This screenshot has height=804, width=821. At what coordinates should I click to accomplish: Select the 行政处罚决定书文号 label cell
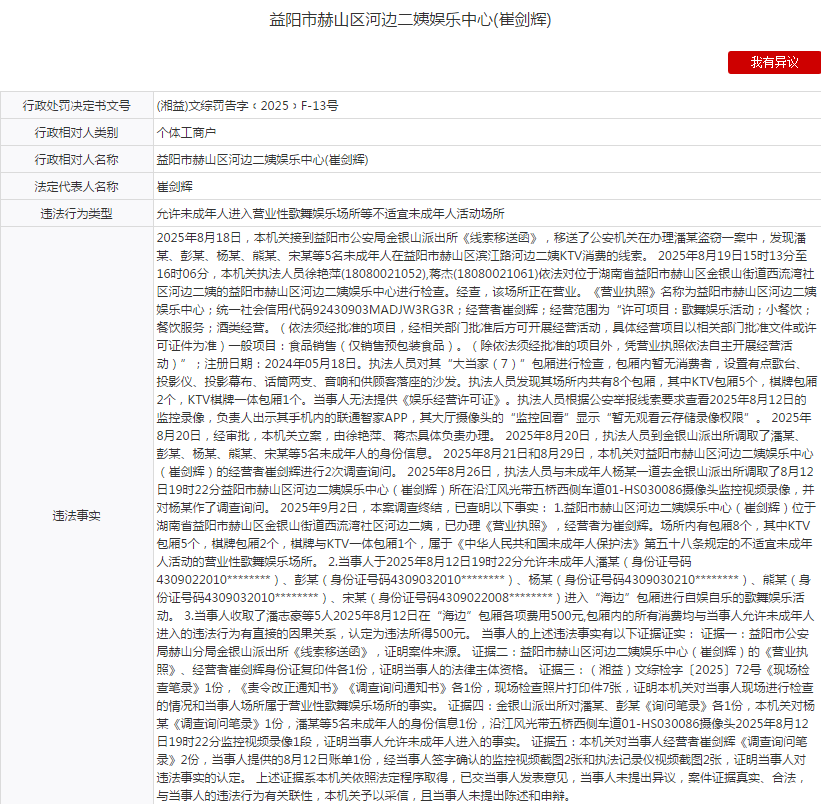(x=77, y=105)
